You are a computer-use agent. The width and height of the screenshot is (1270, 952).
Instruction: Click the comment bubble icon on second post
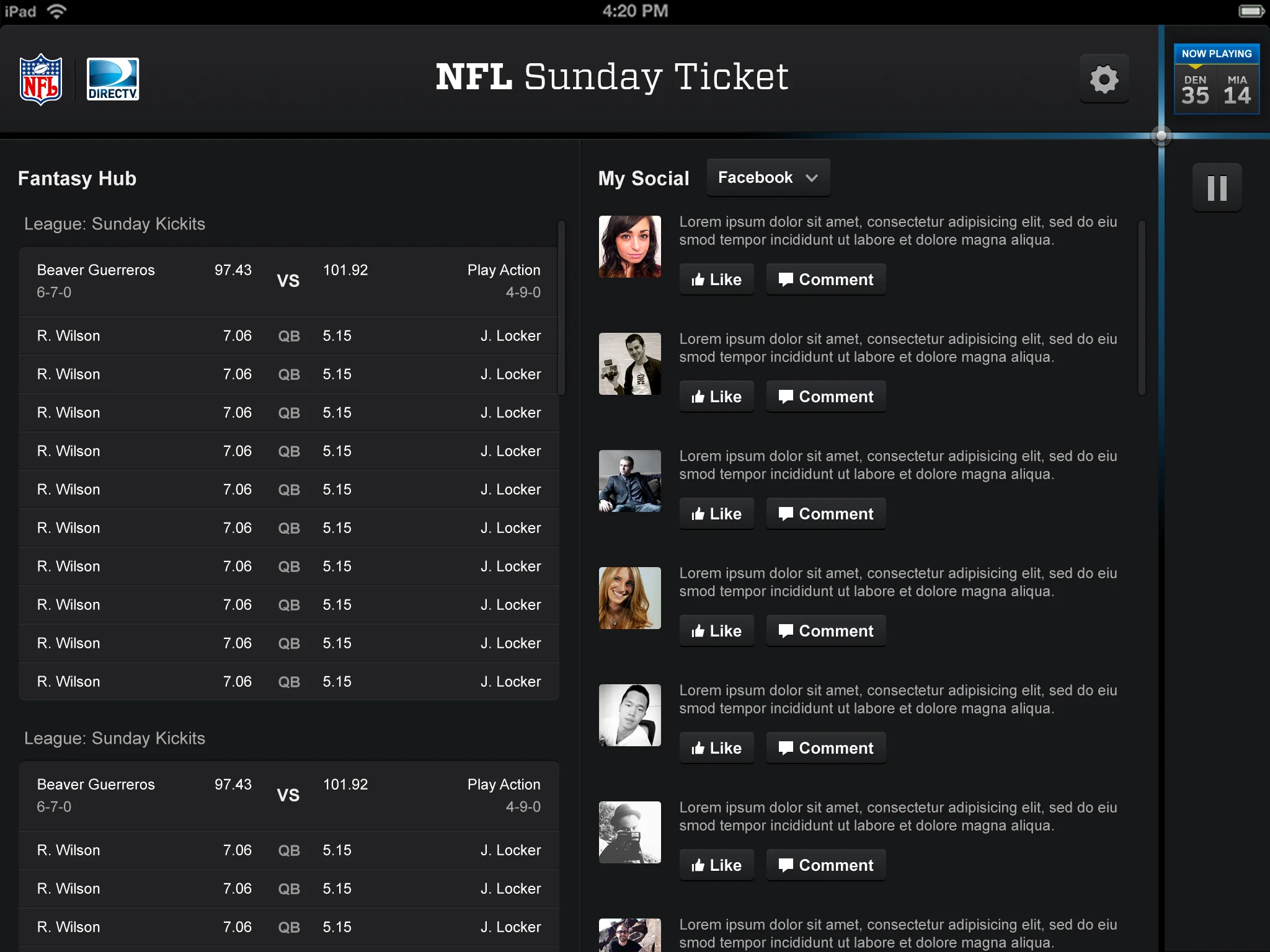[786, 396]
